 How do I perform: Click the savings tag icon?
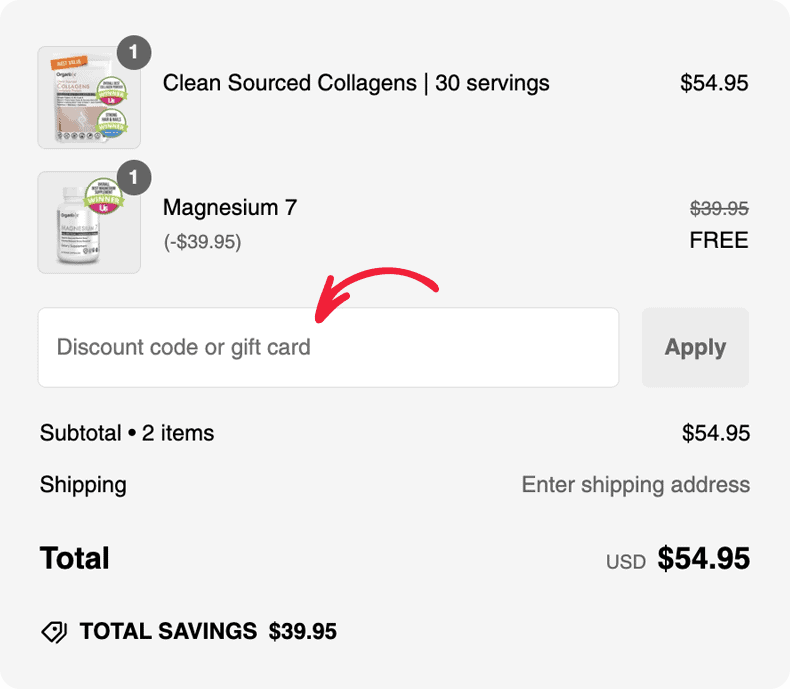click(54, 632)
